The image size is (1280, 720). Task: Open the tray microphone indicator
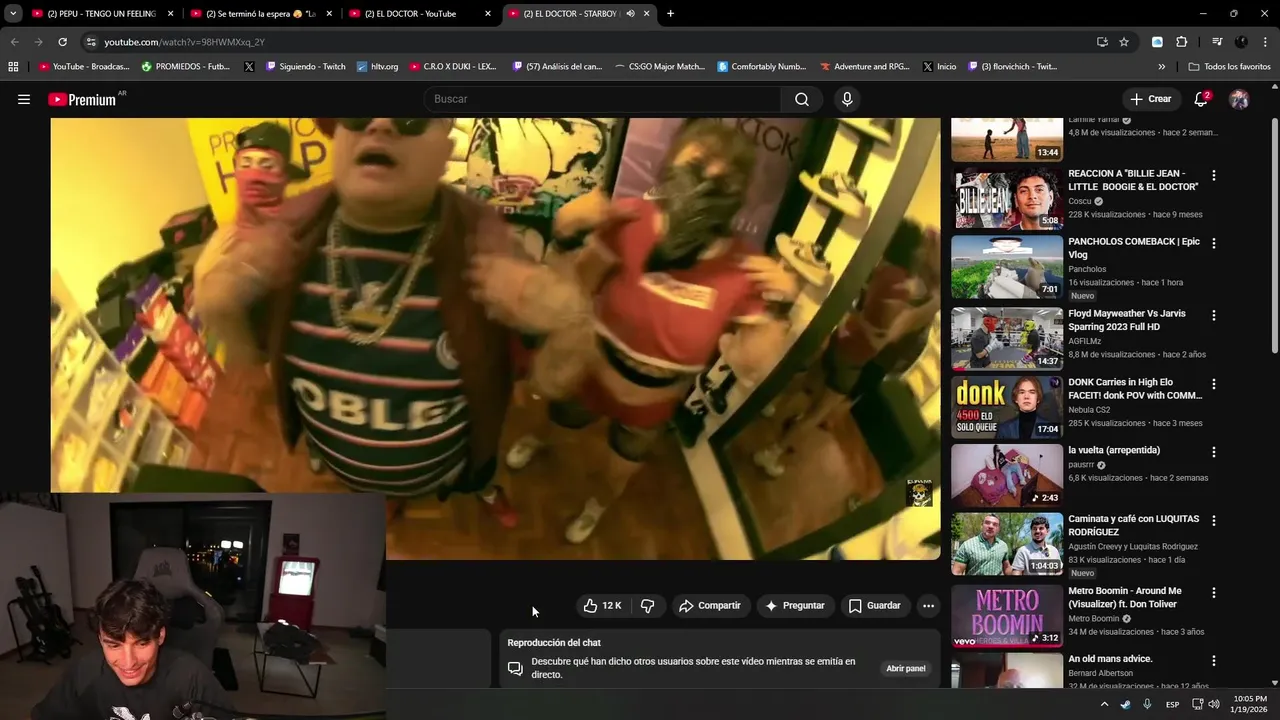[x=1147, y=704]
